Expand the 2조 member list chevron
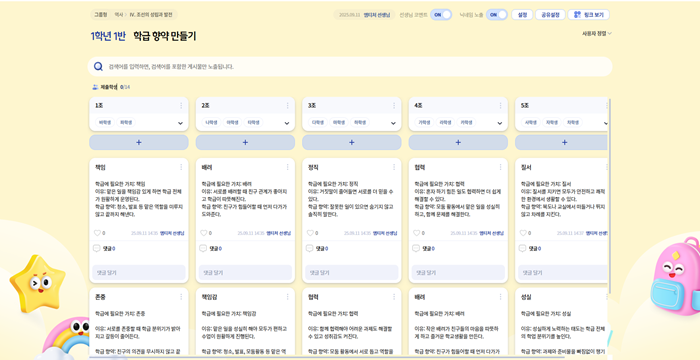Screen dimensions: 700x360 (287, 123)
